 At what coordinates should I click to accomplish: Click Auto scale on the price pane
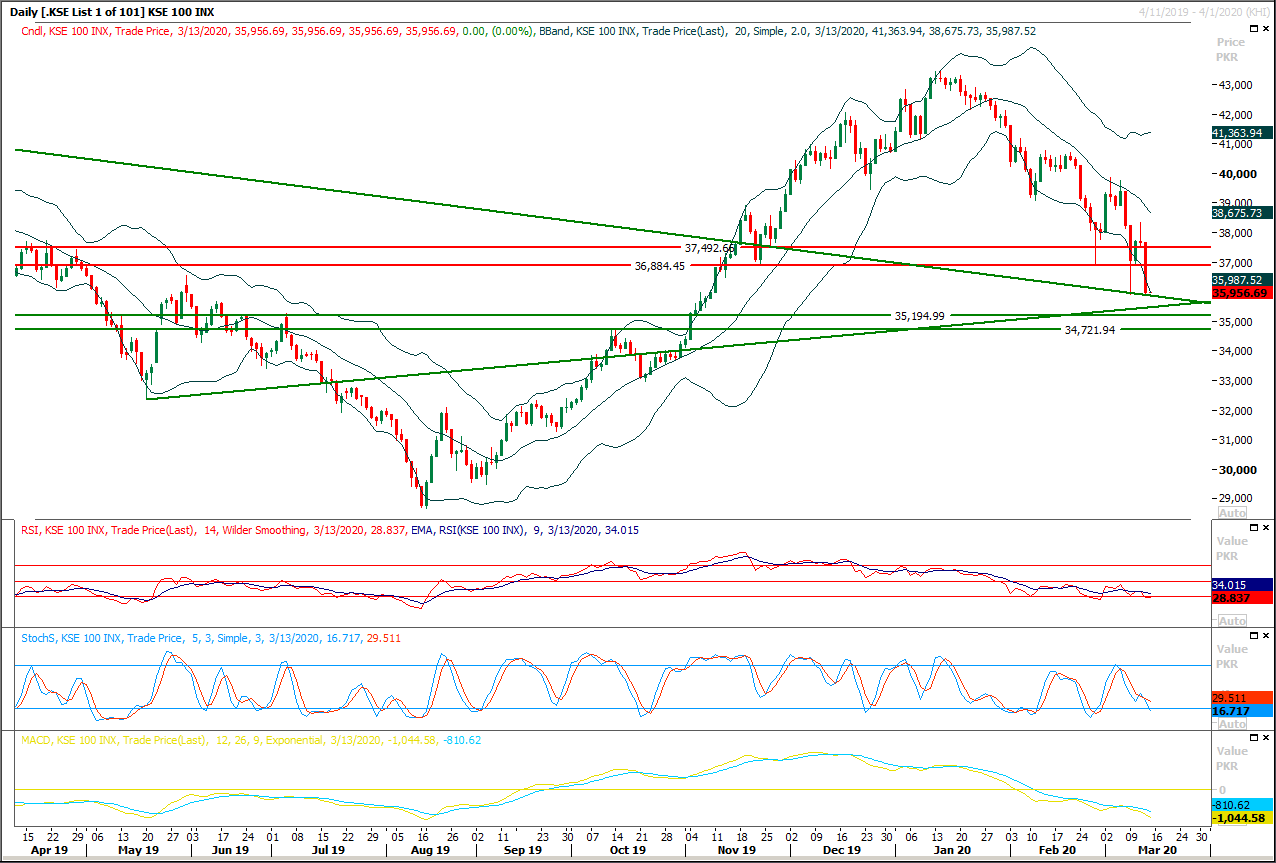click(1232, 512)
